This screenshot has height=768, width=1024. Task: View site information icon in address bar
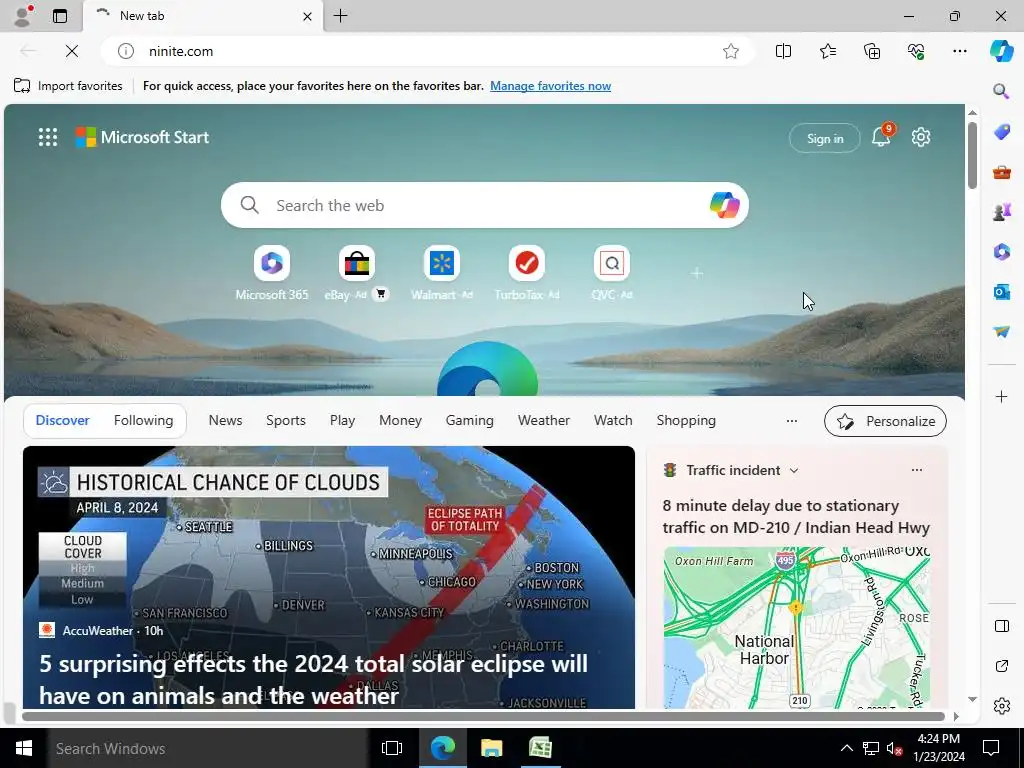[x=125, y=51]
